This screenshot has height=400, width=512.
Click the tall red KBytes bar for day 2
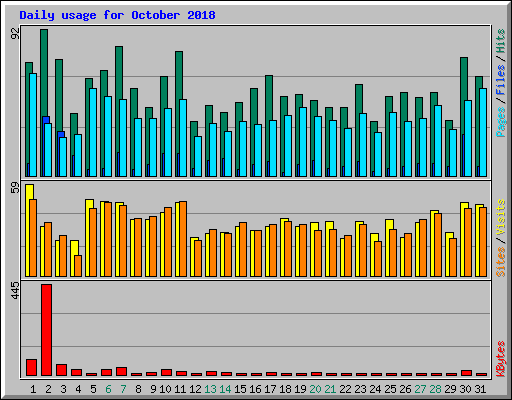pyautogui.click(x=47, y=330)
